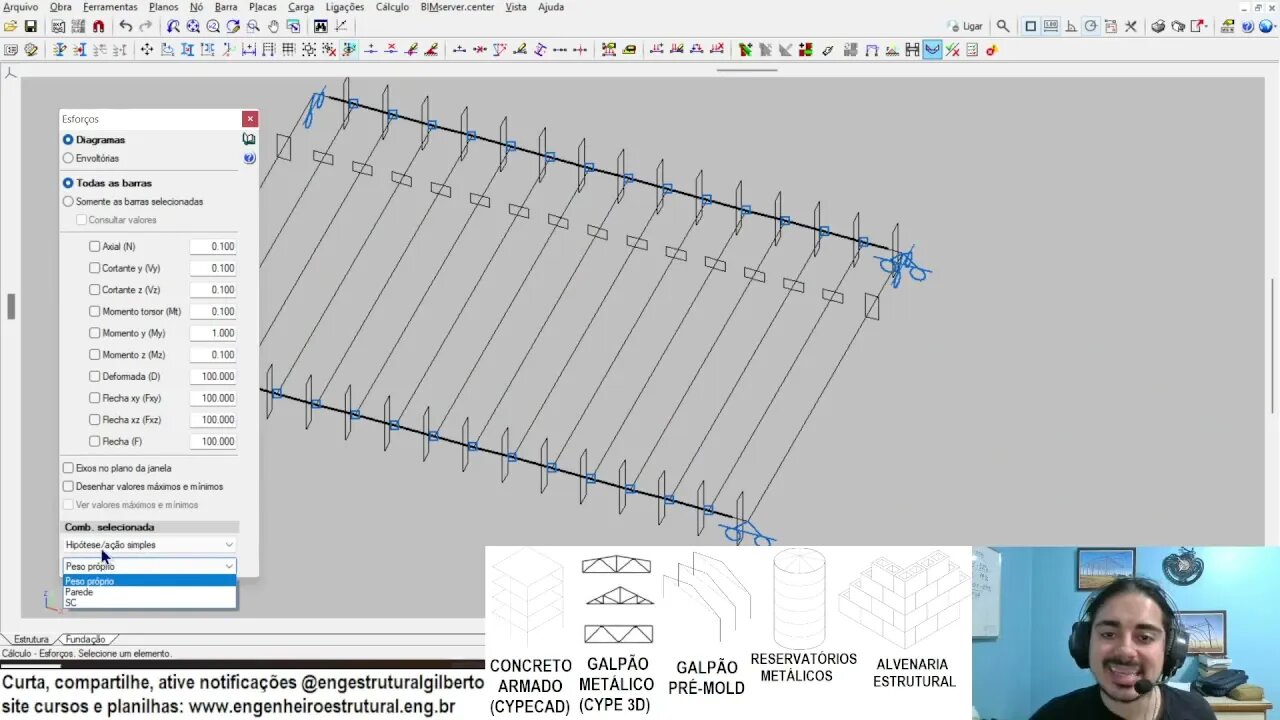The image size is (1280, 720).
Task: Select the Diagramas radio button
Action: point(68,140)
